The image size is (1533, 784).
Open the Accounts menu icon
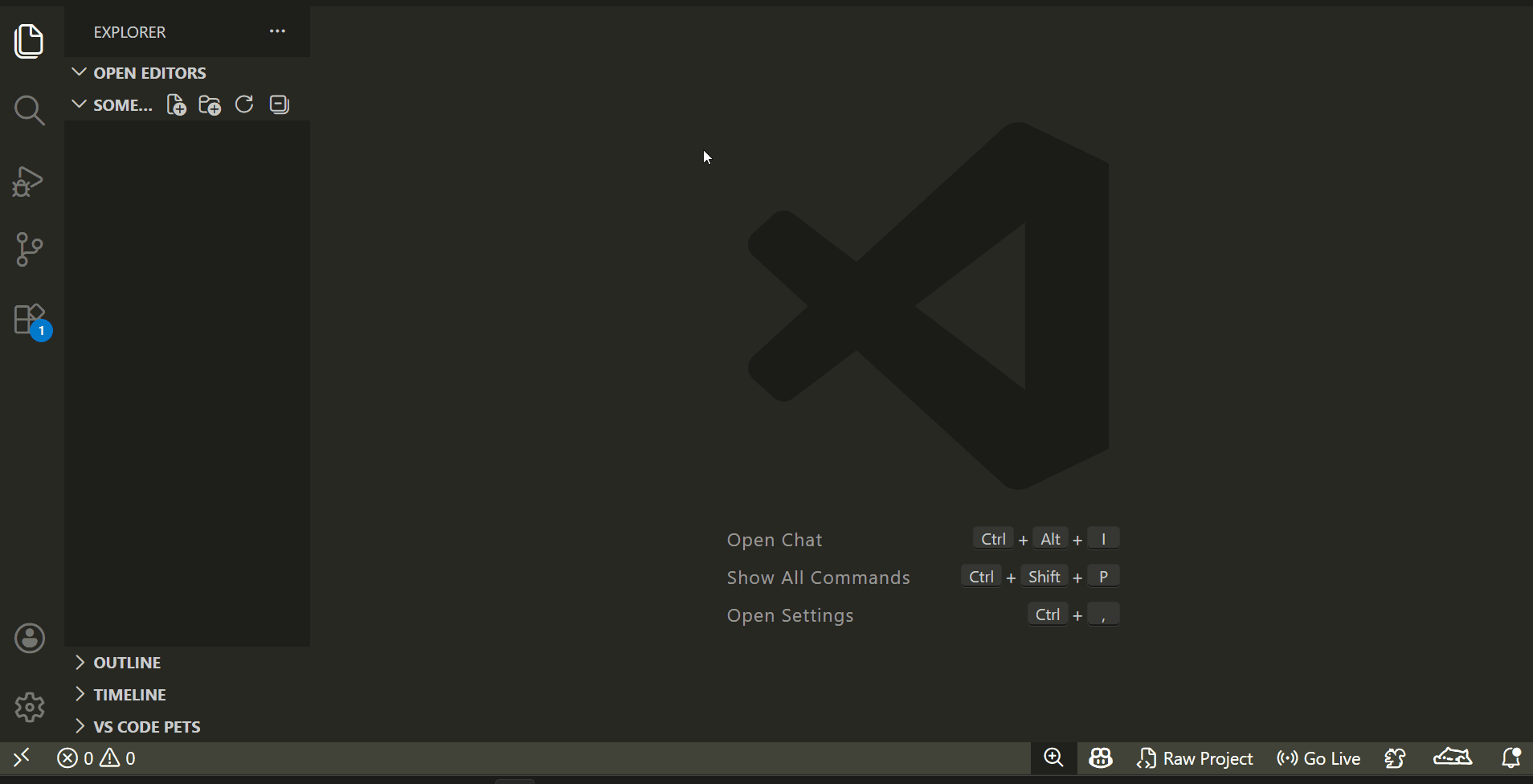point(30,639)
